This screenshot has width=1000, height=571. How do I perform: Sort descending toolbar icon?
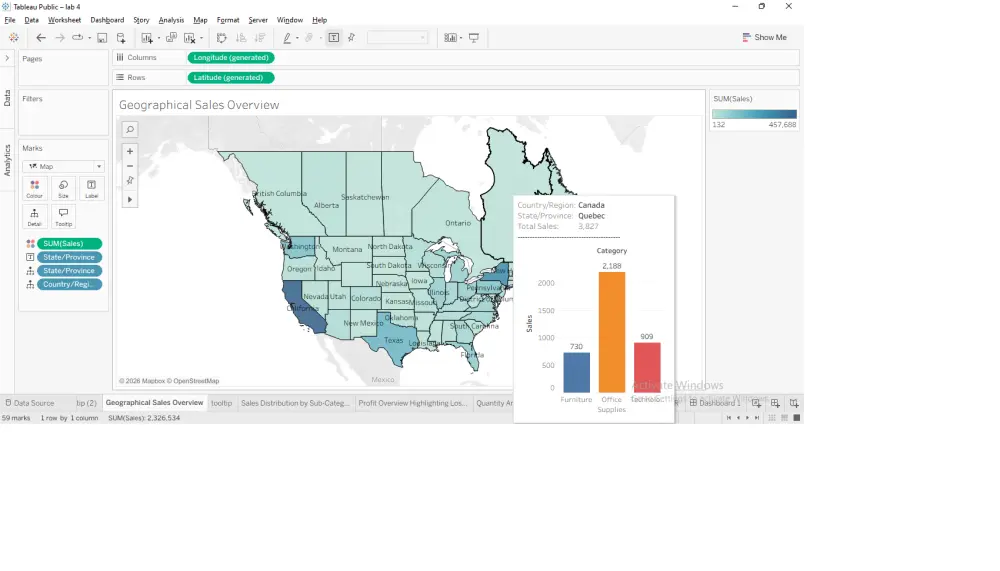pos(260,38)
